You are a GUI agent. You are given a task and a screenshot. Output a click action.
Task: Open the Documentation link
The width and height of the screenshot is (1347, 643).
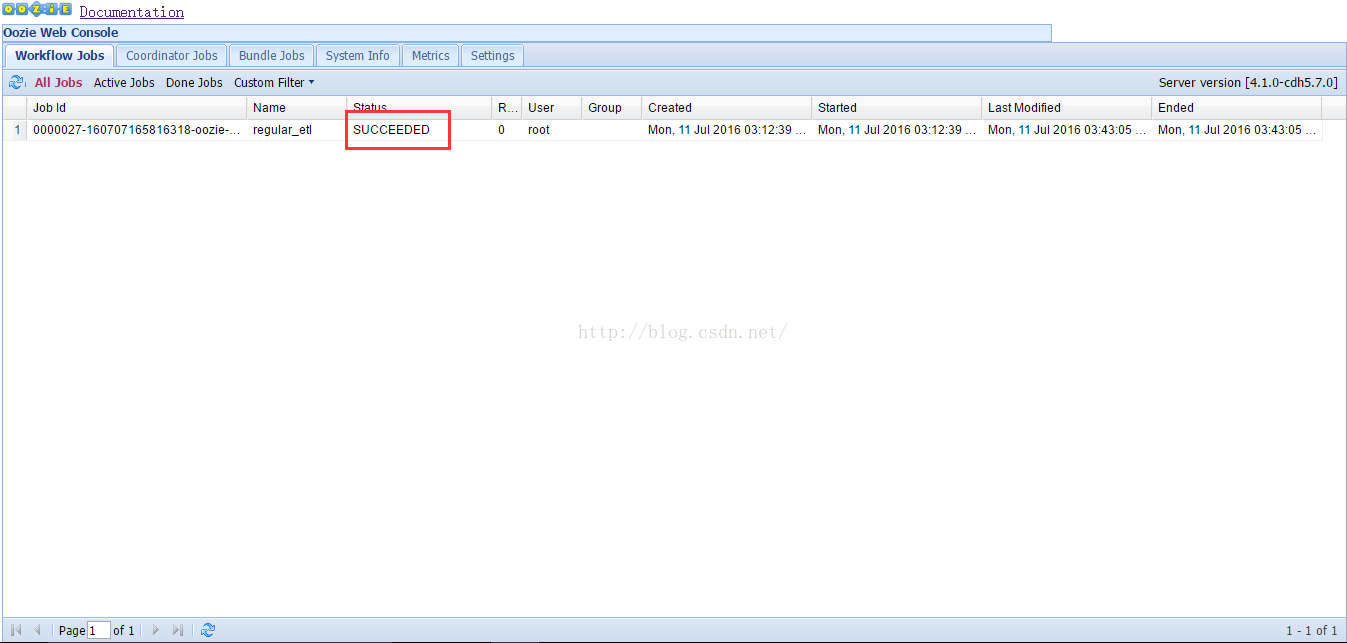[x=132, y=12]
